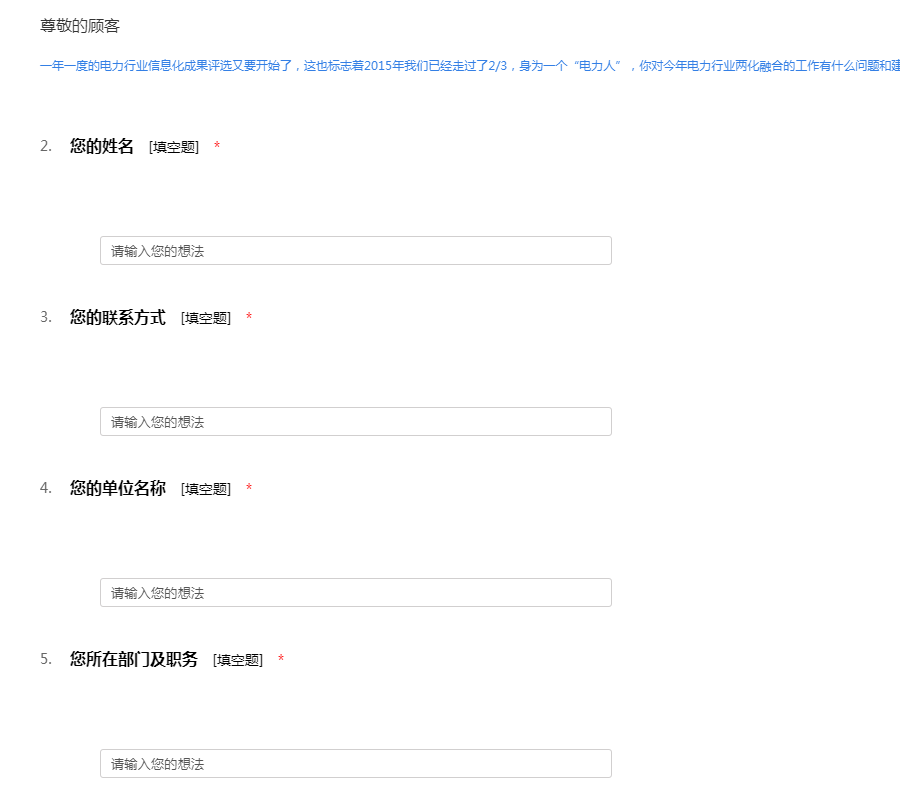
Task: Focus the 您的联系方式 input box
Action: click(355, 422)
